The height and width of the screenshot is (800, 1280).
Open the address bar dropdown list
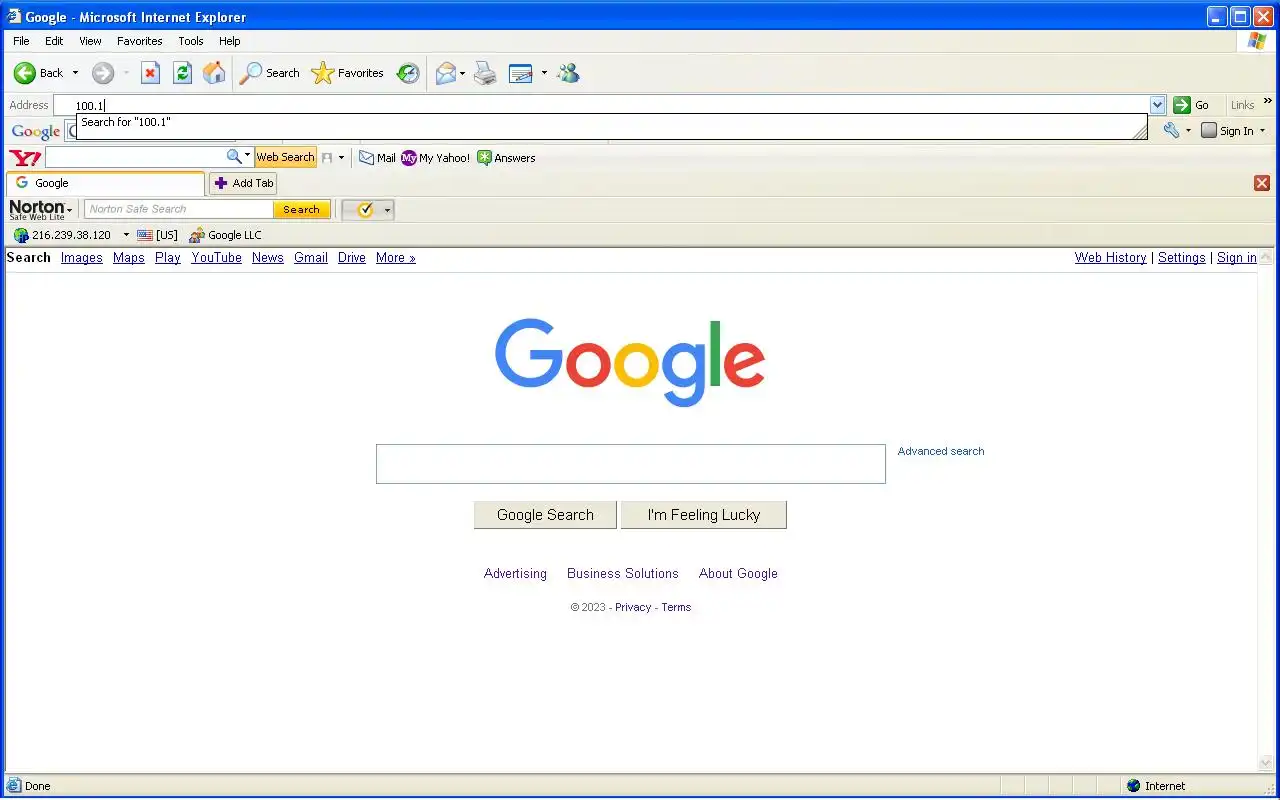point(1158,105)
